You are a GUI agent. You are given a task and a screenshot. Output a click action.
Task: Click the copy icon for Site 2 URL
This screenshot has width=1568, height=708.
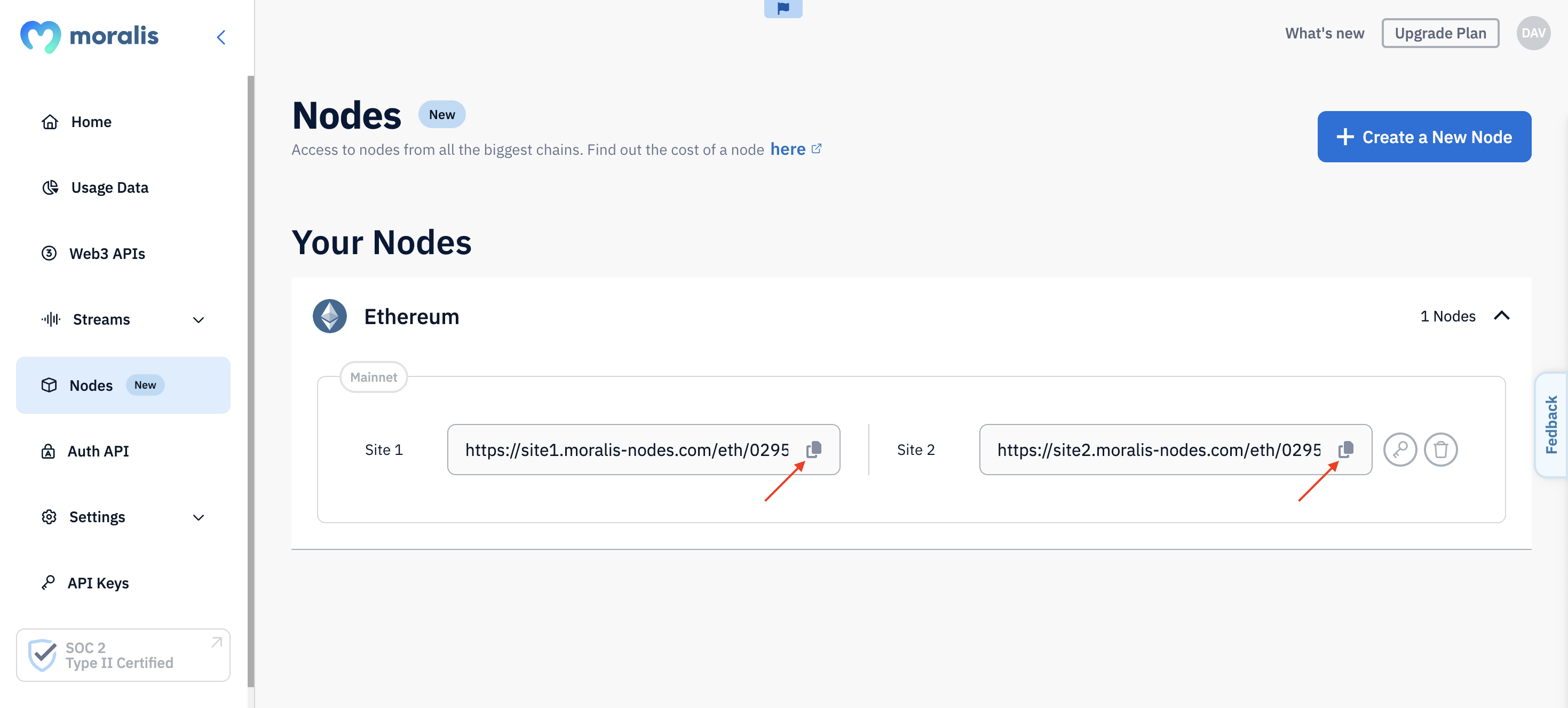tap(1346, 449)
